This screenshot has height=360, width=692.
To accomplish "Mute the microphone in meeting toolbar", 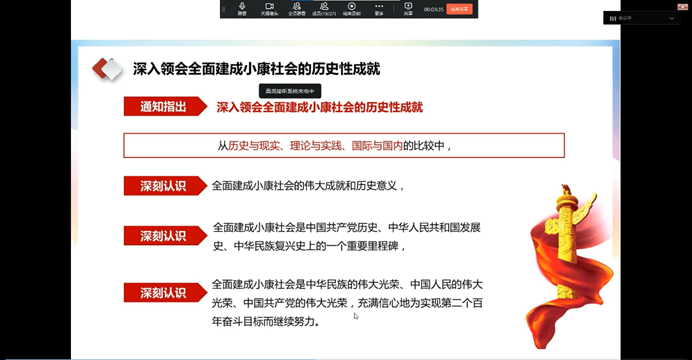I will coord(242,9).
